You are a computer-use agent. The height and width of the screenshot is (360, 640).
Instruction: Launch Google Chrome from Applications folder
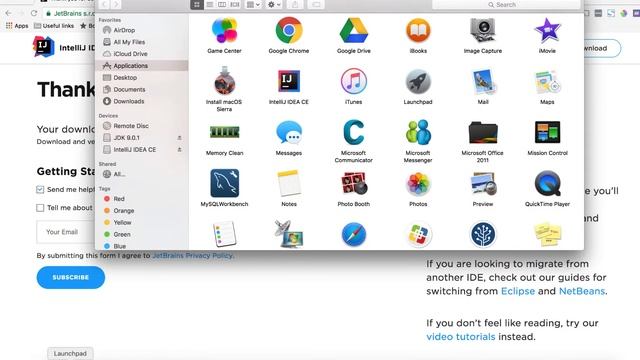[x=289, y=31]
